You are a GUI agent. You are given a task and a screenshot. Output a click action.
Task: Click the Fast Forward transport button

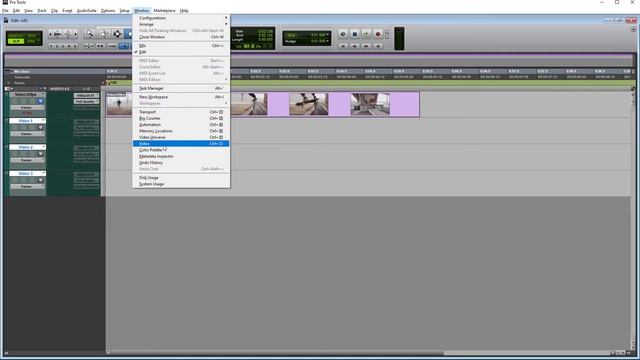pyautogui.click(x=366, y=46)
